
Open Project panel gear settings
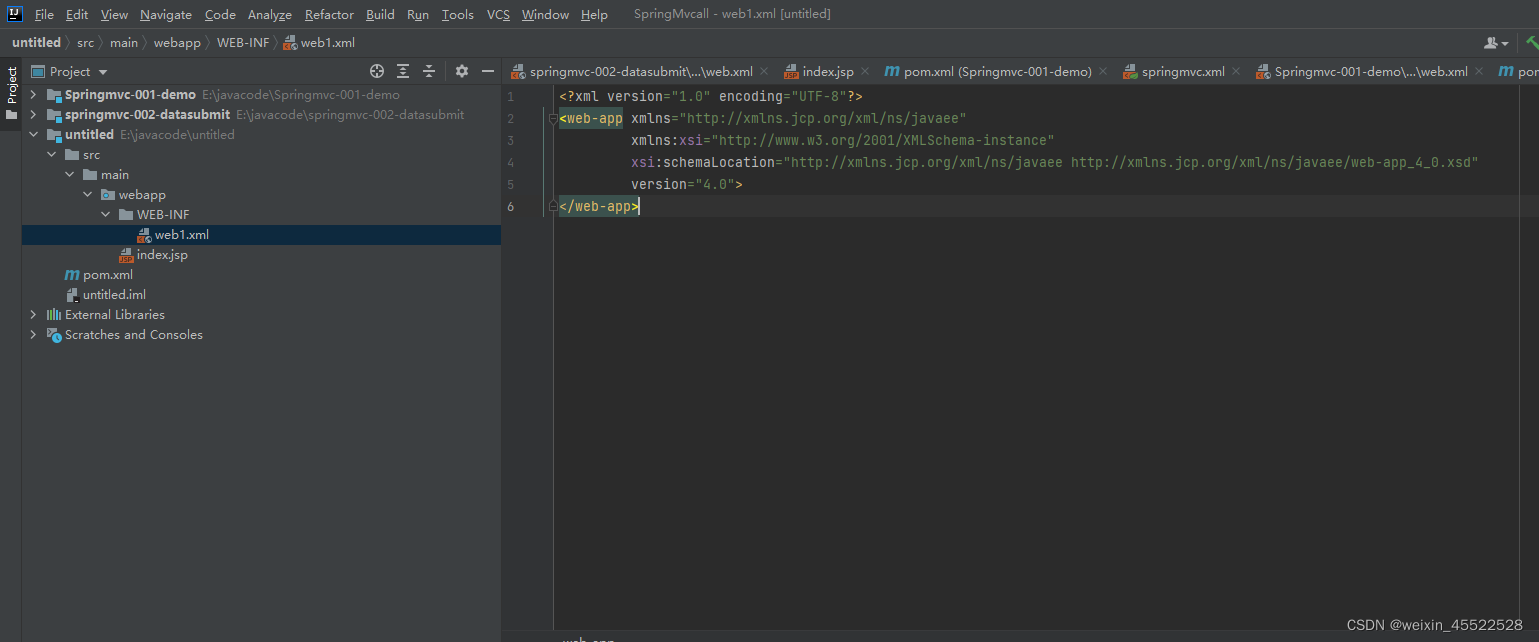pyautogui.click(x=462, y=71)
